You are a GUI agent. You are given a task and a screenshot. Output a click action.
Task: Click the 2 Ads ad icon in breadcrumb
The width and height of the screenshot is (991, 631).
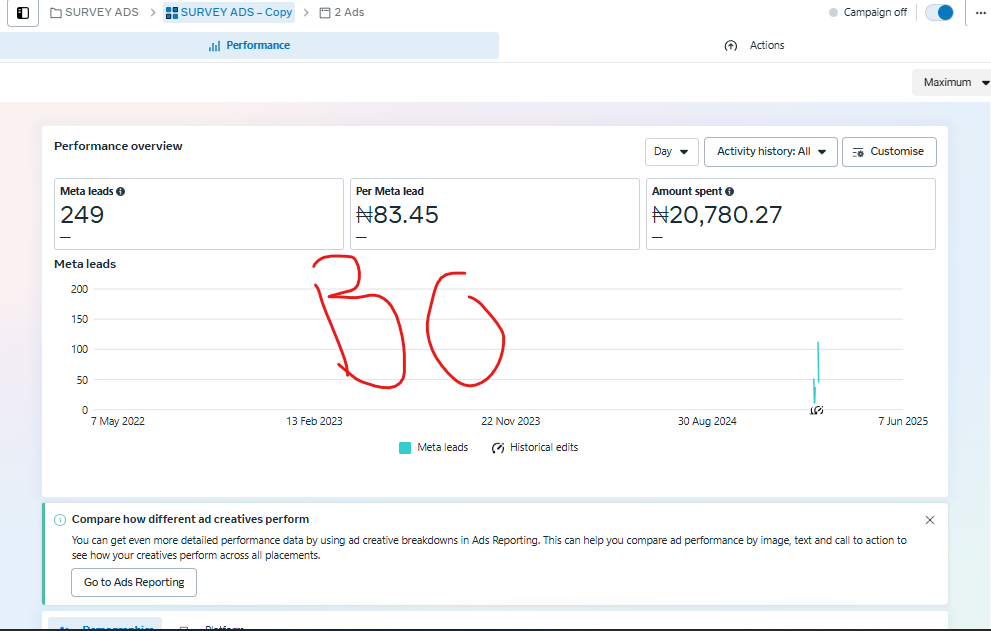325,13
